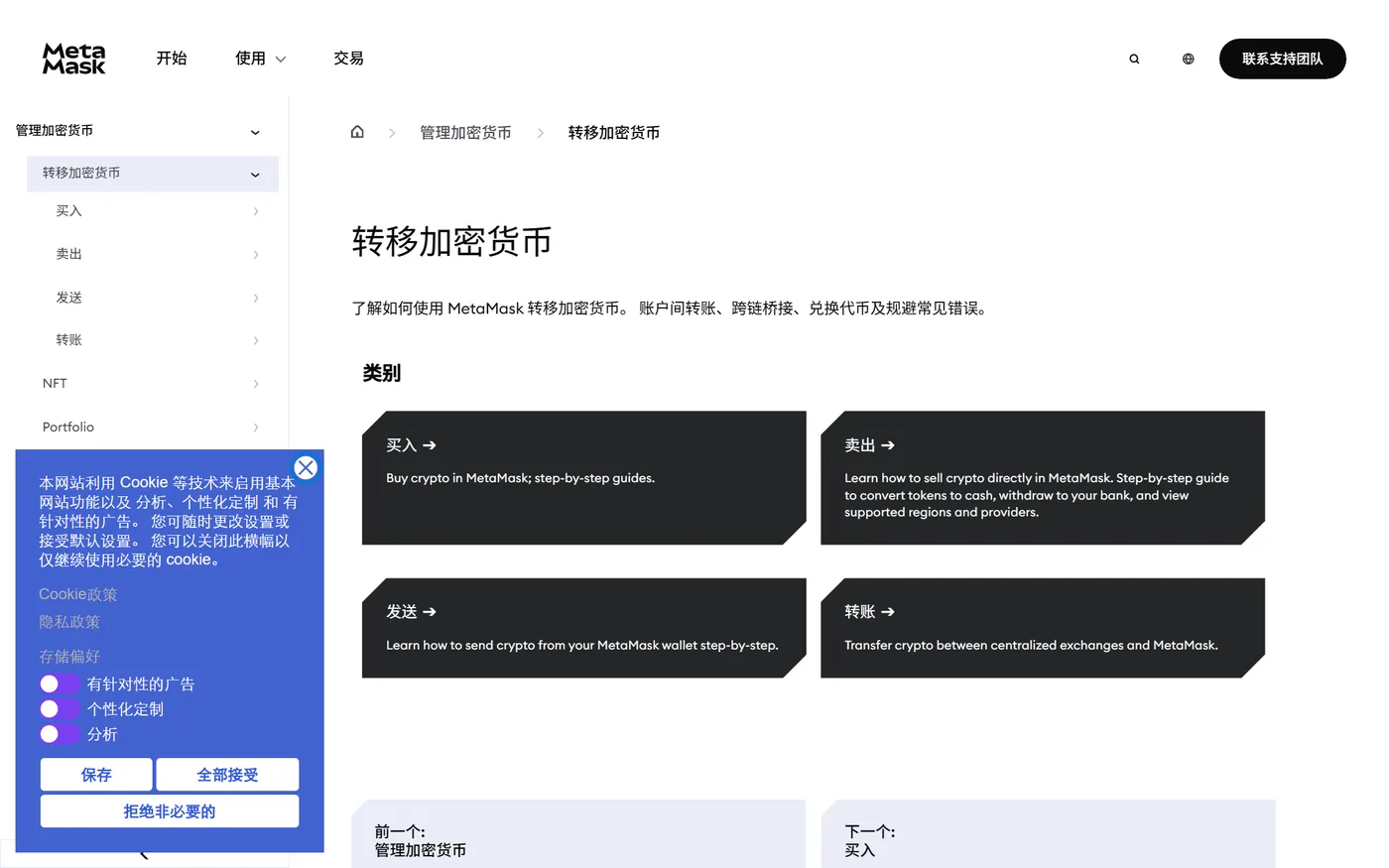
Task: Open the globe language selector
Action: pos(1188,59)
